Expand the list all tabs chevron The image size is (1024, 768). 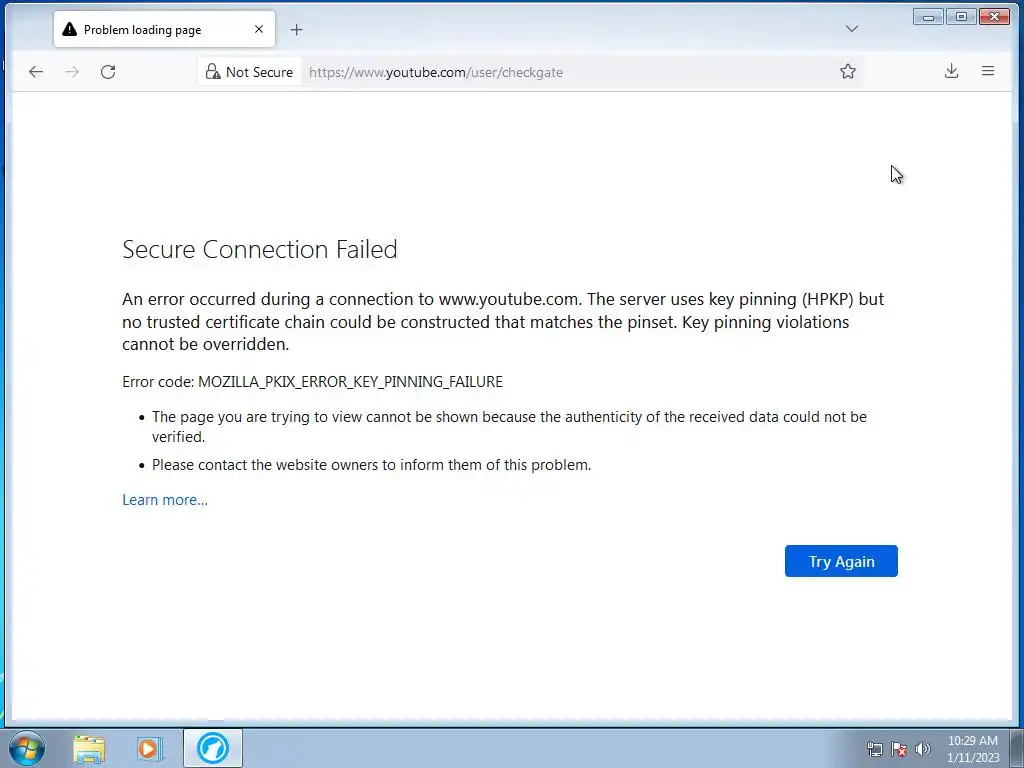852,29
